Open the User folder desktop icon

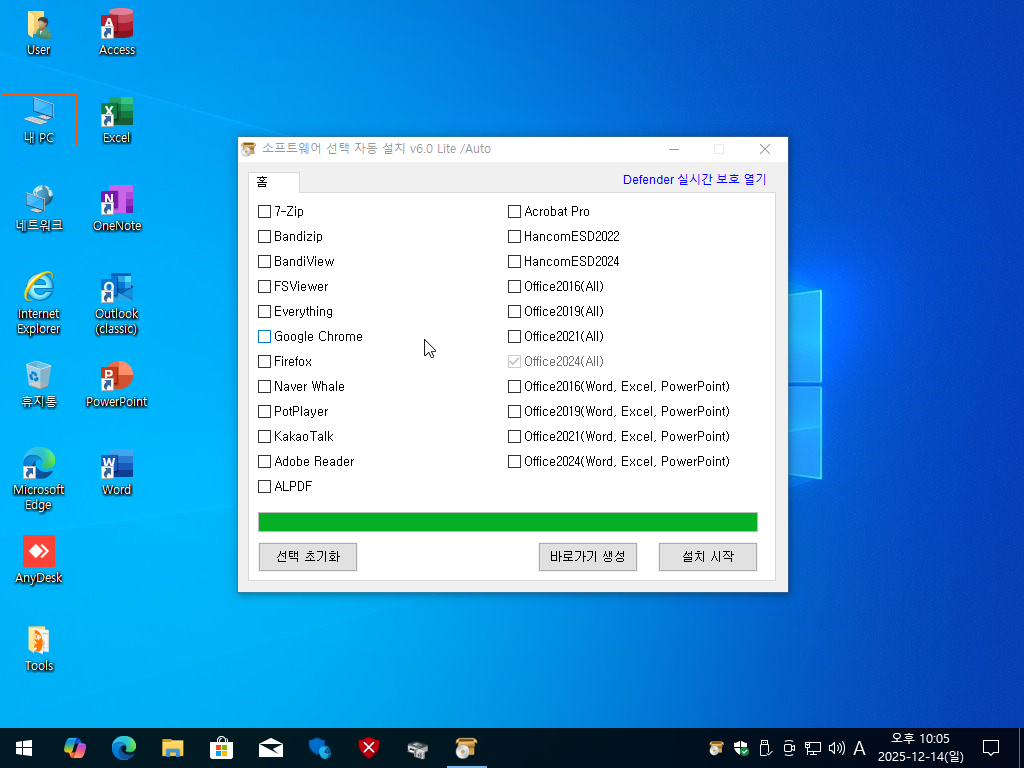tap(39, 33)
